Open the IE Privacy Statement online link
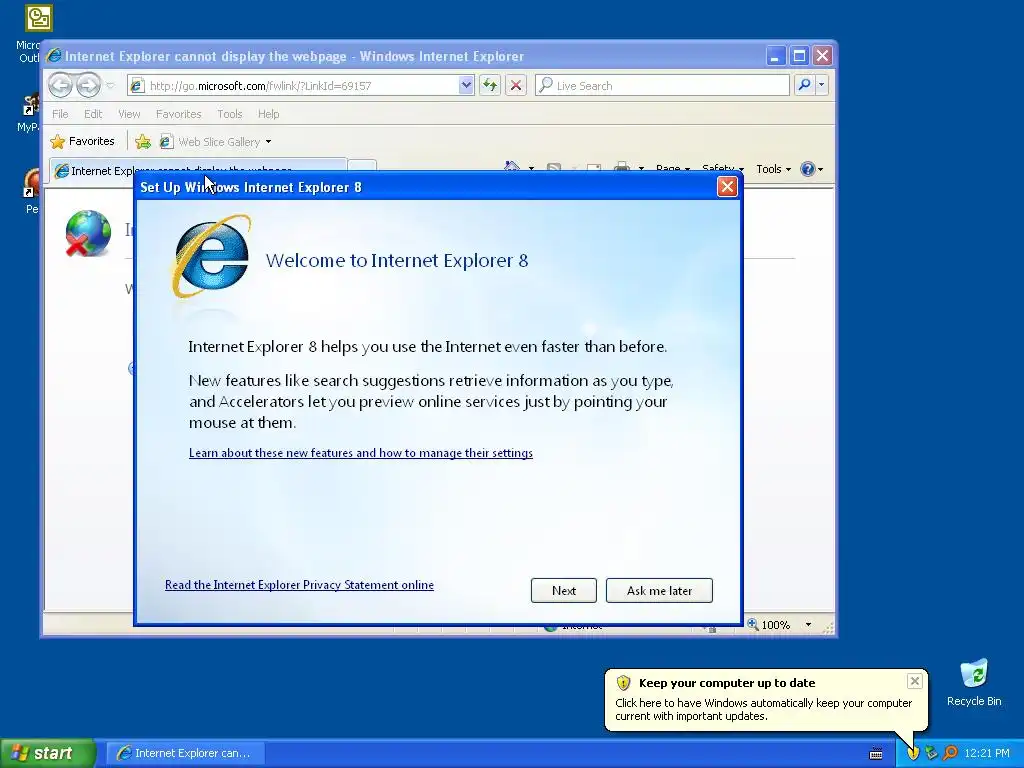Image resolution: width=1024 pixels, height=768 pixels. tap(299, 584)
